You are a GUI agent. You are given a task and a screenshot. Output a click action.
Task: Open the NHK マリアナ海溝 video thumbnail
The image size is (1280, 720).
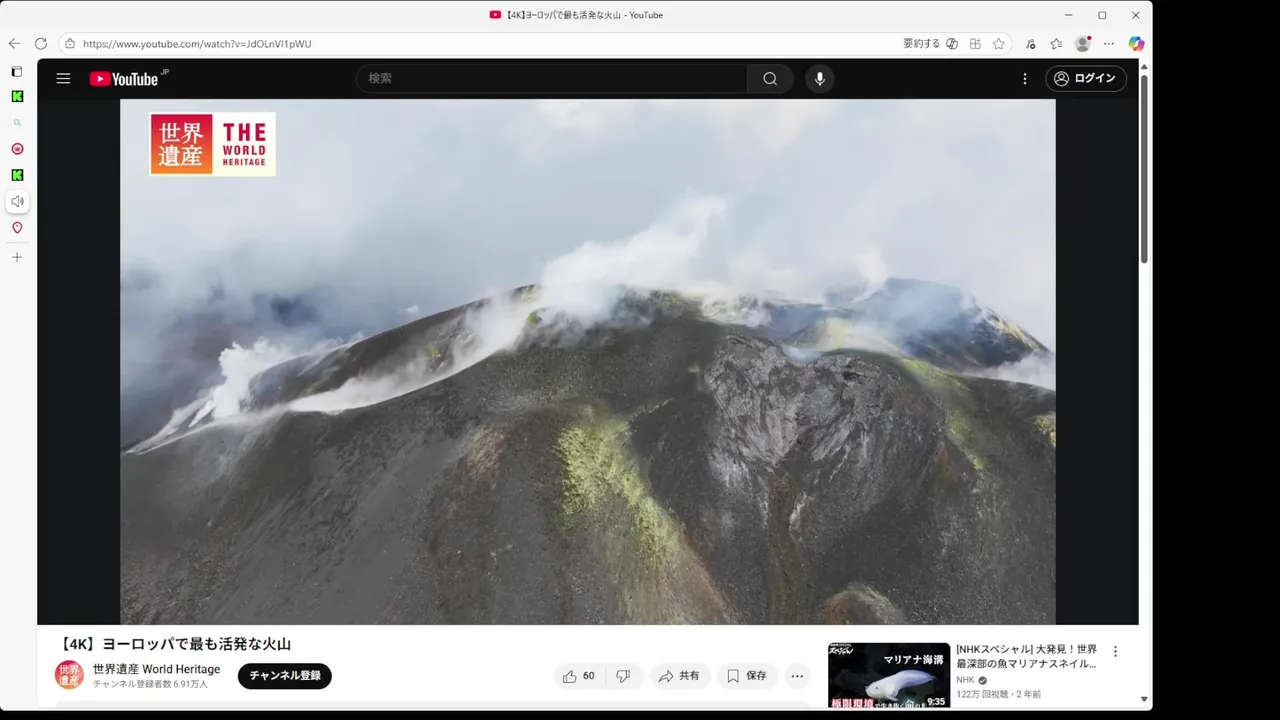[x=889, y=676]
